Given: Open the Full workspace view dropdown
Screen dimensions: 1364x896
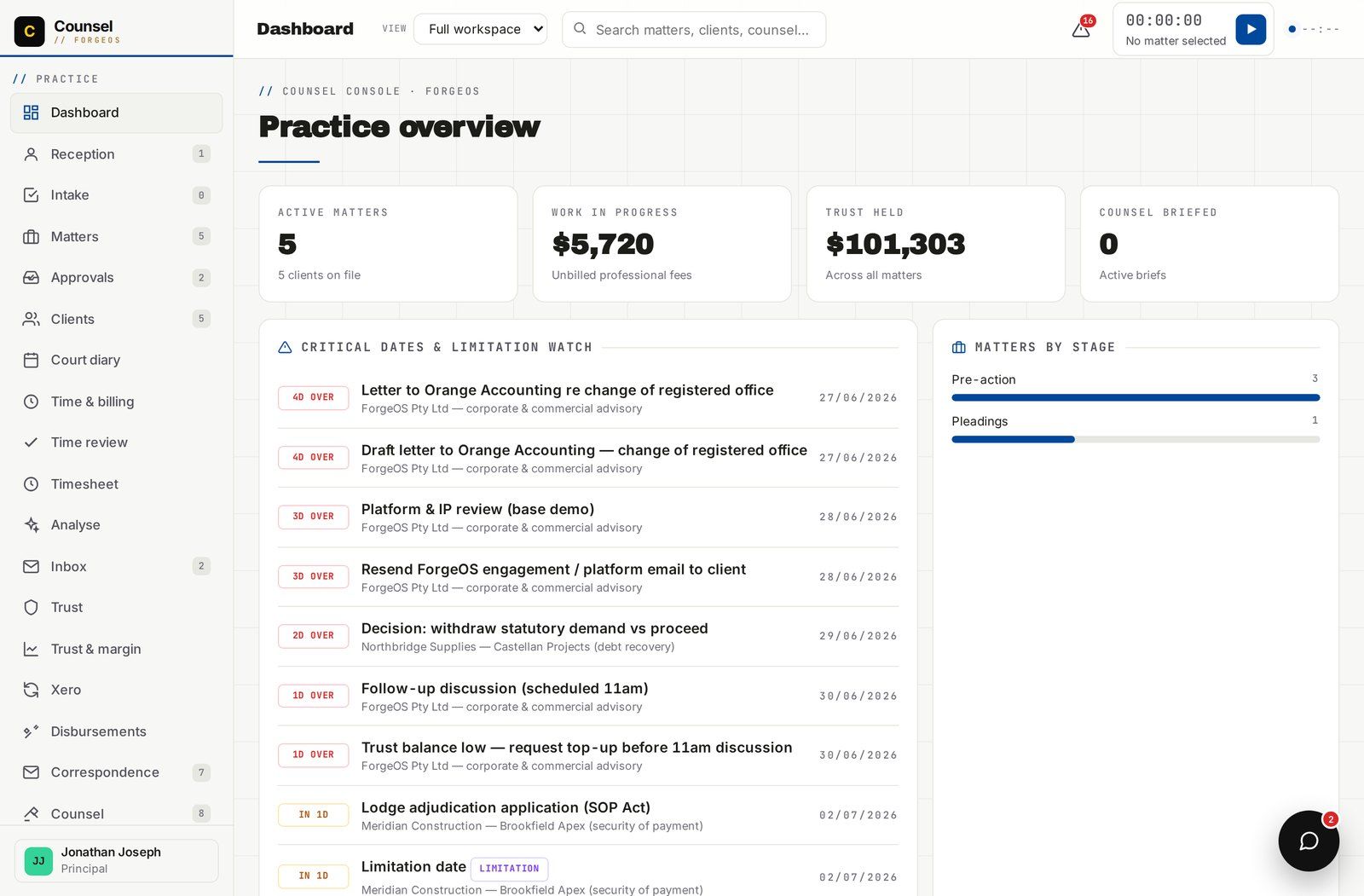Looking at the screenshot, I should (x=481, y=29).
